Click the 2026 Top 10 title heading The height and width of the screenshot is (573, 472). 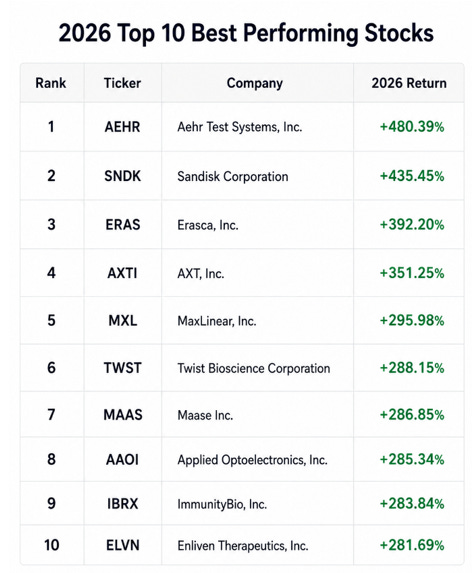tap(246, 33)
